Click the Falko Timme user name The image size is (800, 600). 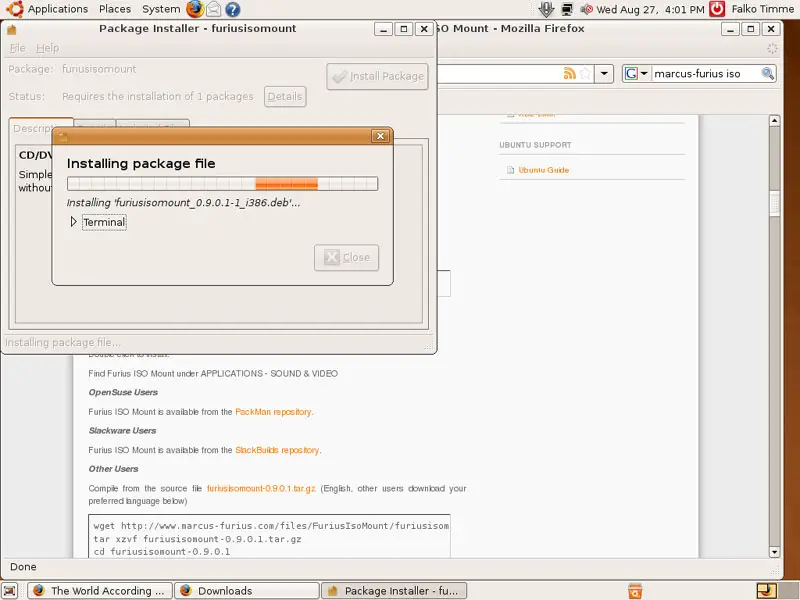tap(762, 9)
